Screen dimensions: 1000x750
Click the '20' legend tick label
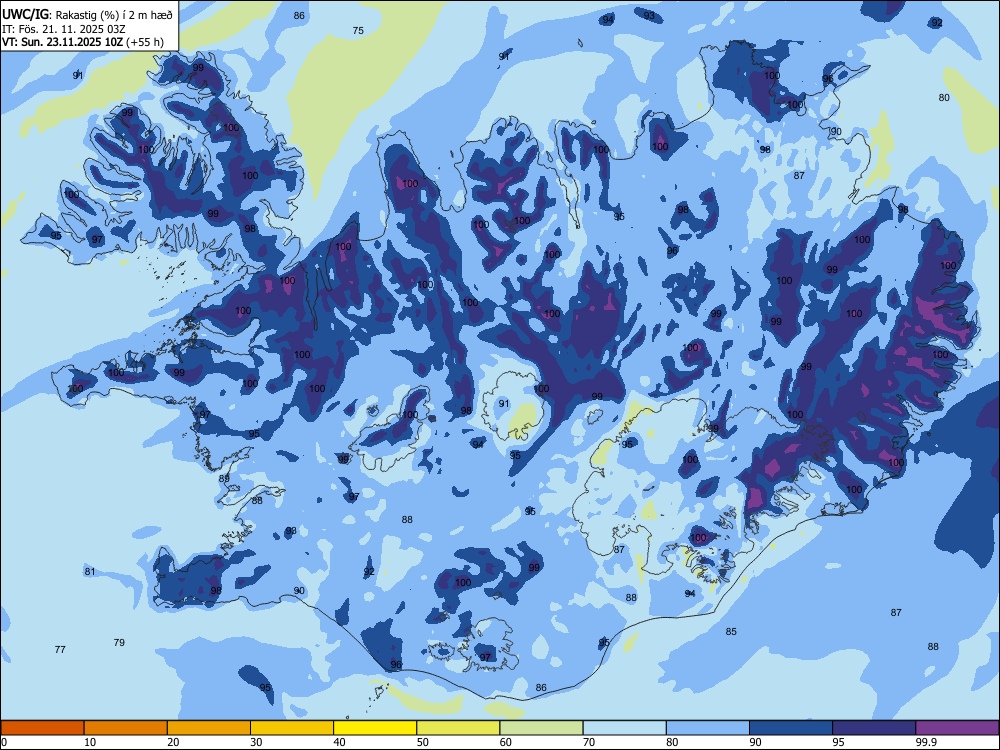[173, 742]
